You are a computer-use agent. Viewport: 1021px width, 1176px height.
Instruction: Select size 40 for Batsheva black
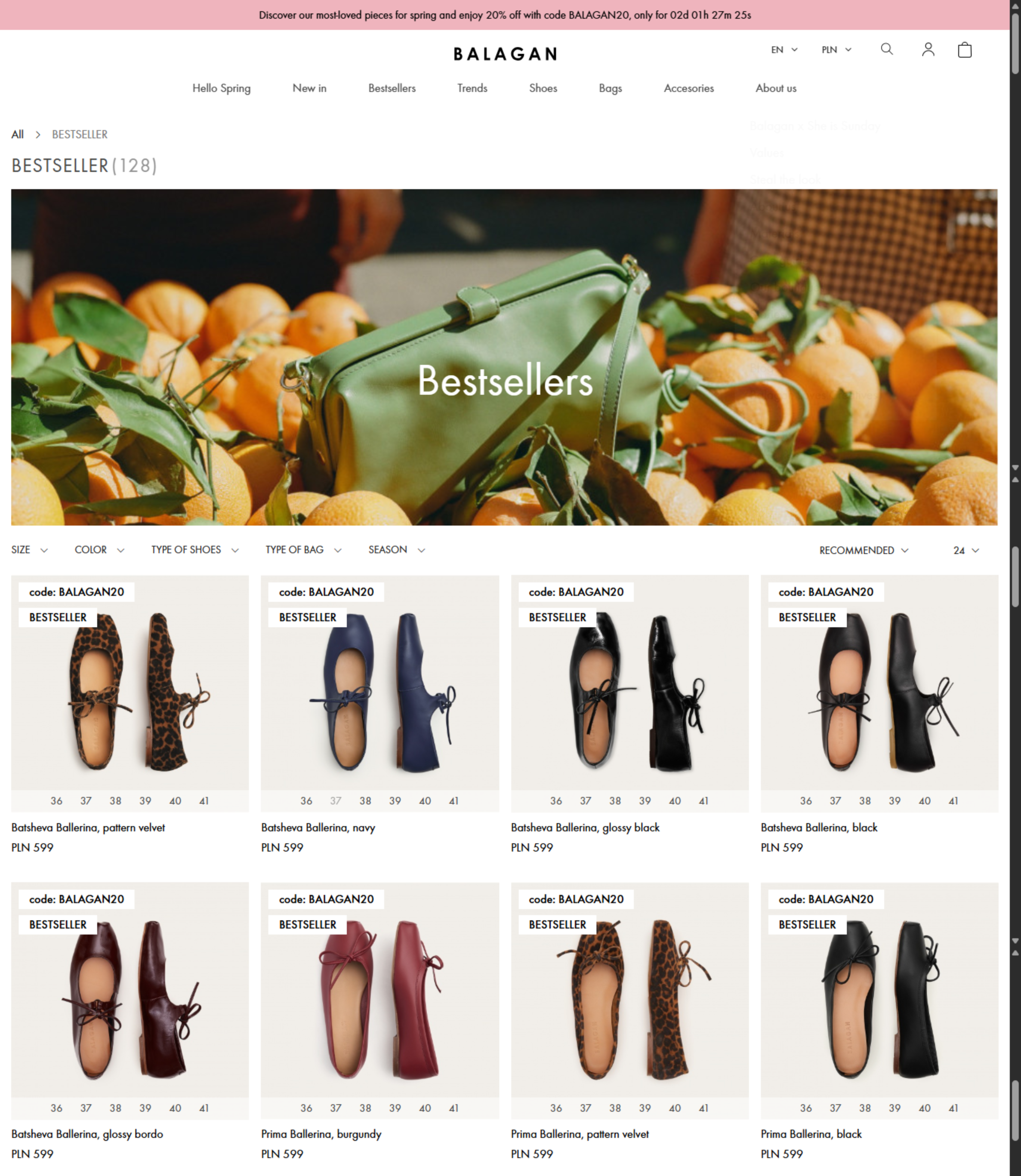point(925,801)
